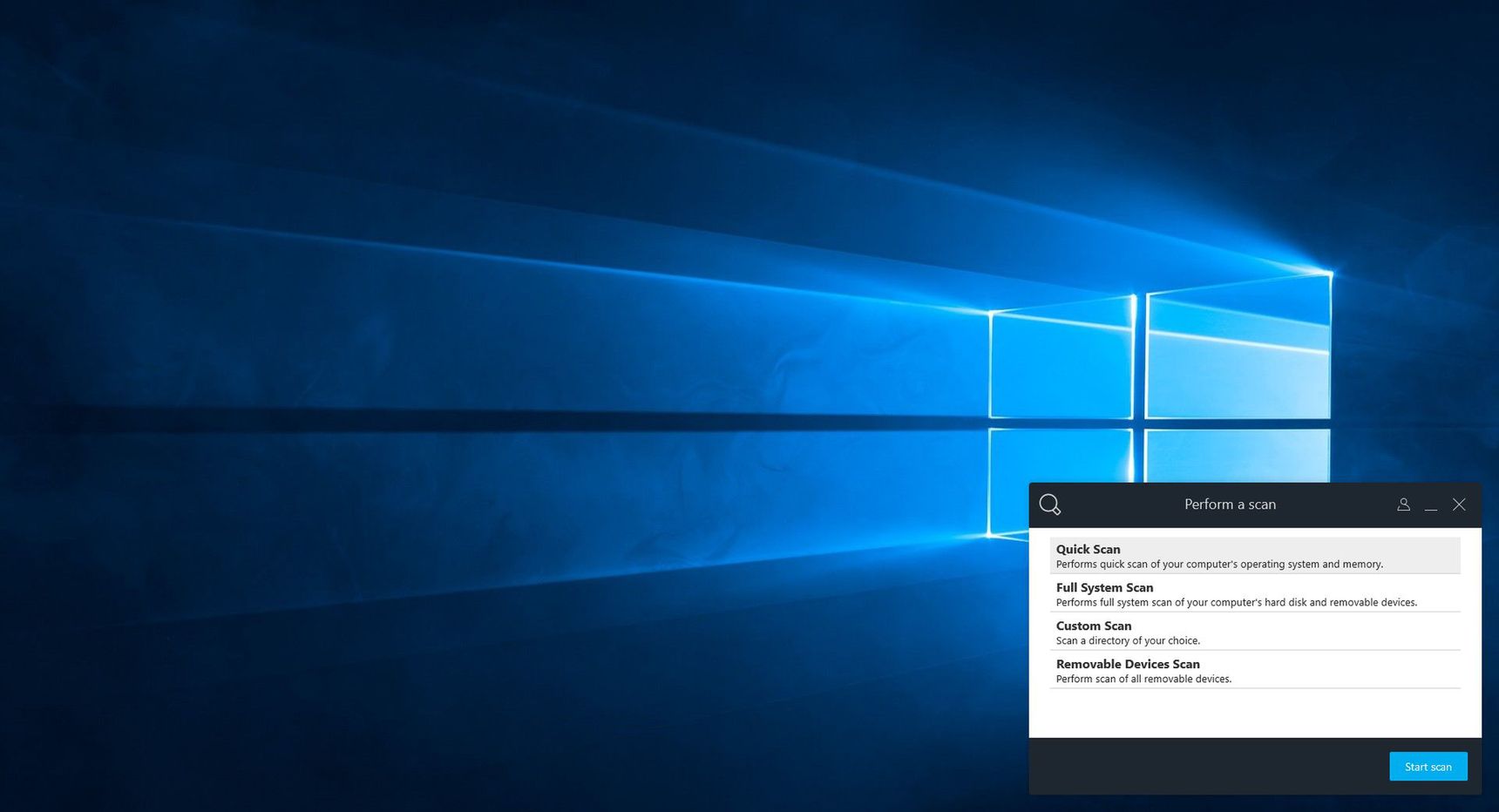Click the magnifying glass scan icon
Image resolution: width=1499 pixels, height=812 pixels.
[x=1050, y=504]
